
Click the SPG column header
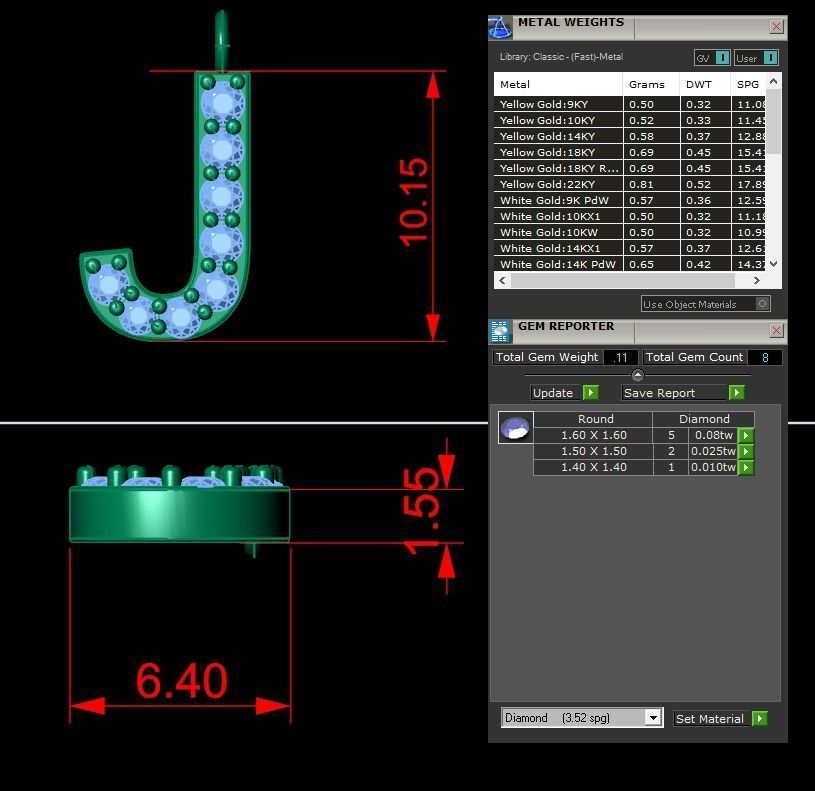point(748,84)
